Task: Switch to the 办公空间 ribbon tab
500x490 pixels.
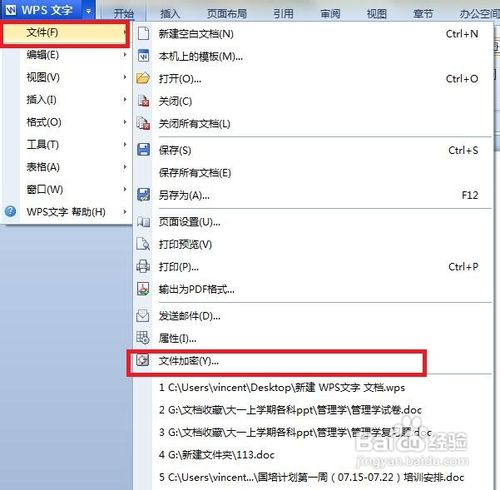Action: pyautogui.click(x=479, y=14)
